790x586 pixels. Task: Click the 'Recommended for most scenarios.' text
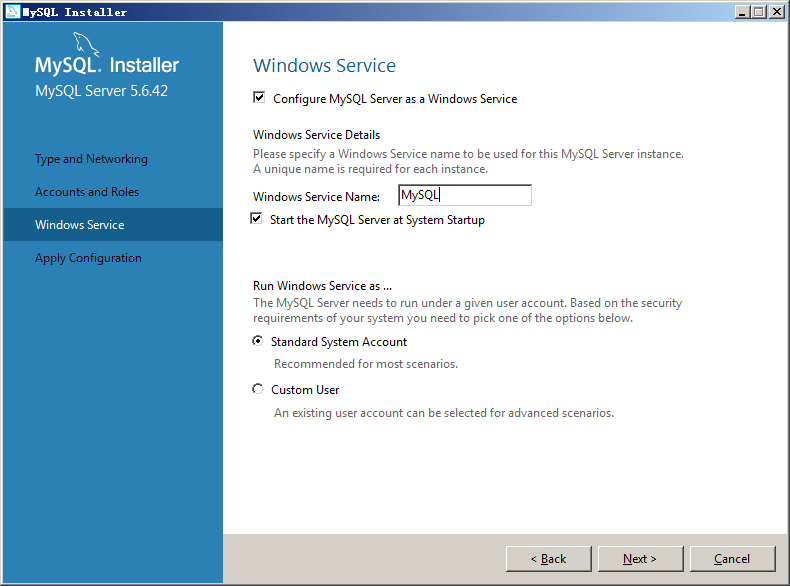(x=366, y=364)
